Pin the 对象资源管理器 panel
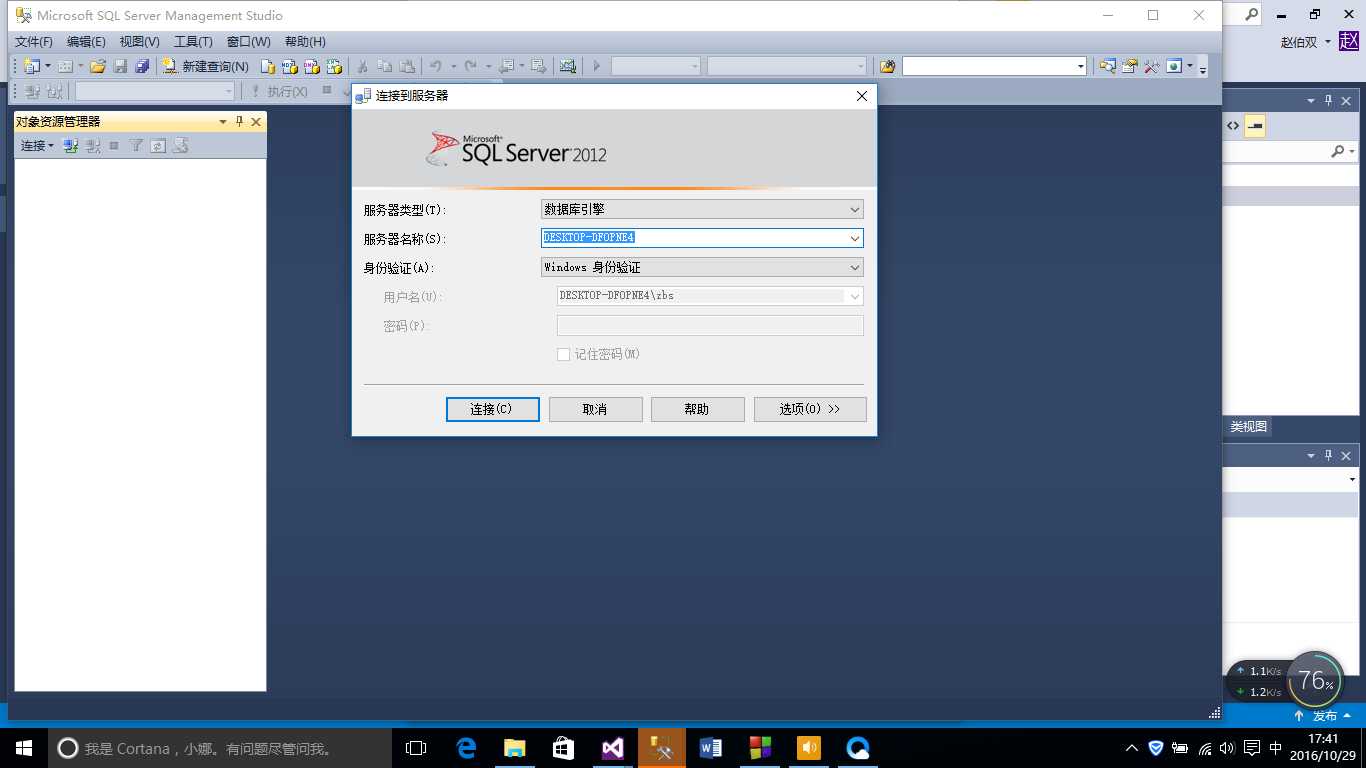The width and height of the screenshot is (1366, 768). point(239,121)
